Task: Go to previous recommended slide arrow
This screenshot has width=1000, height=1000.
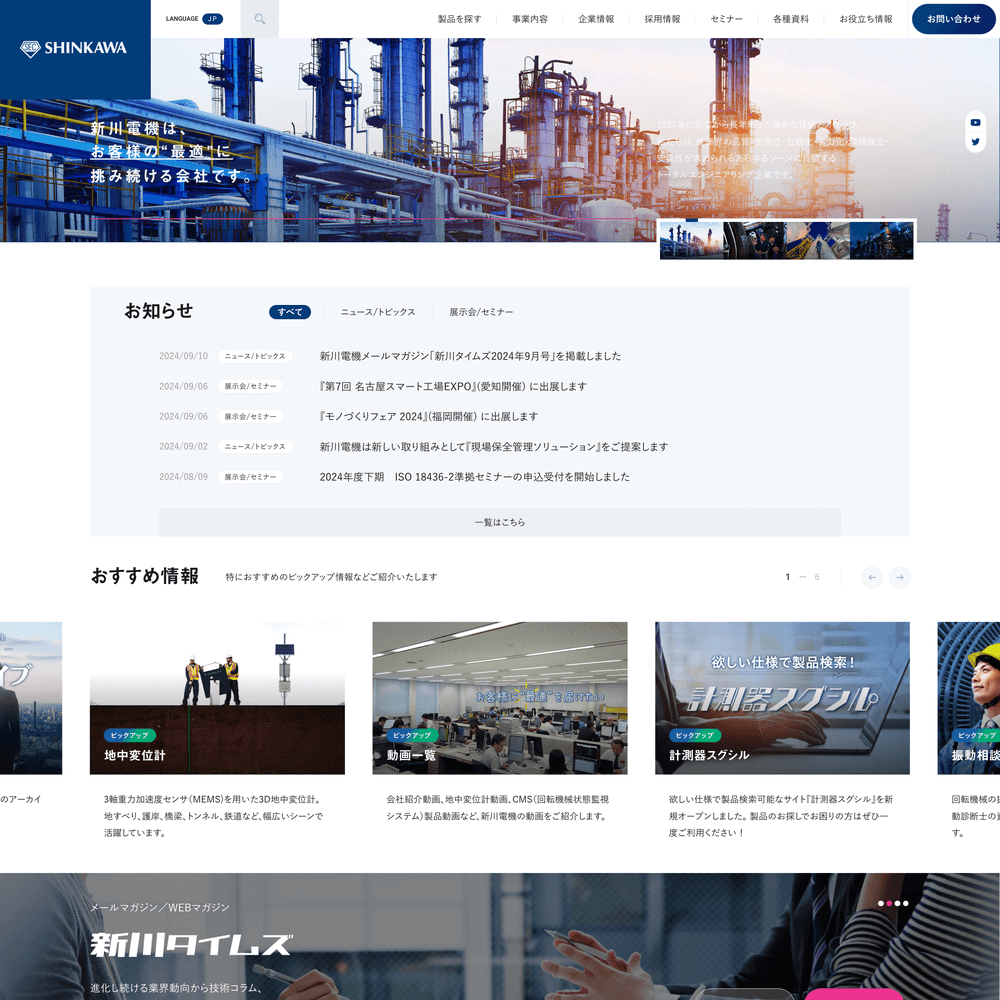Action: pos(872,577)
